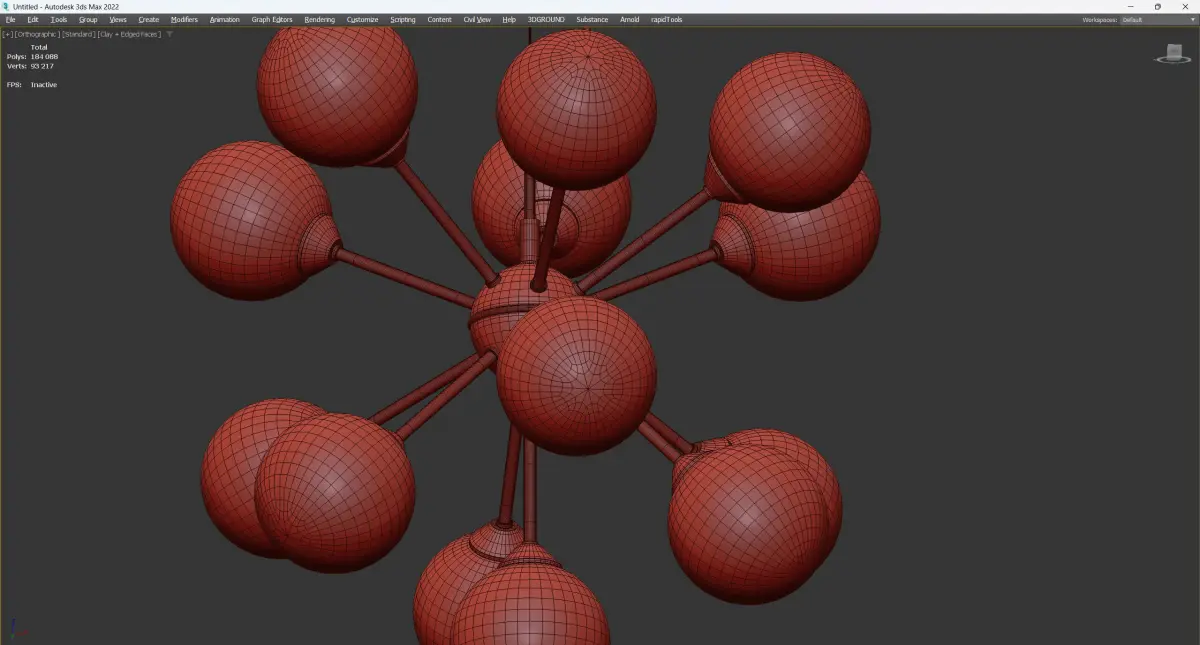Open the Views menu
The height and width of the screenshot is (645, 1200).
point(118,19)
